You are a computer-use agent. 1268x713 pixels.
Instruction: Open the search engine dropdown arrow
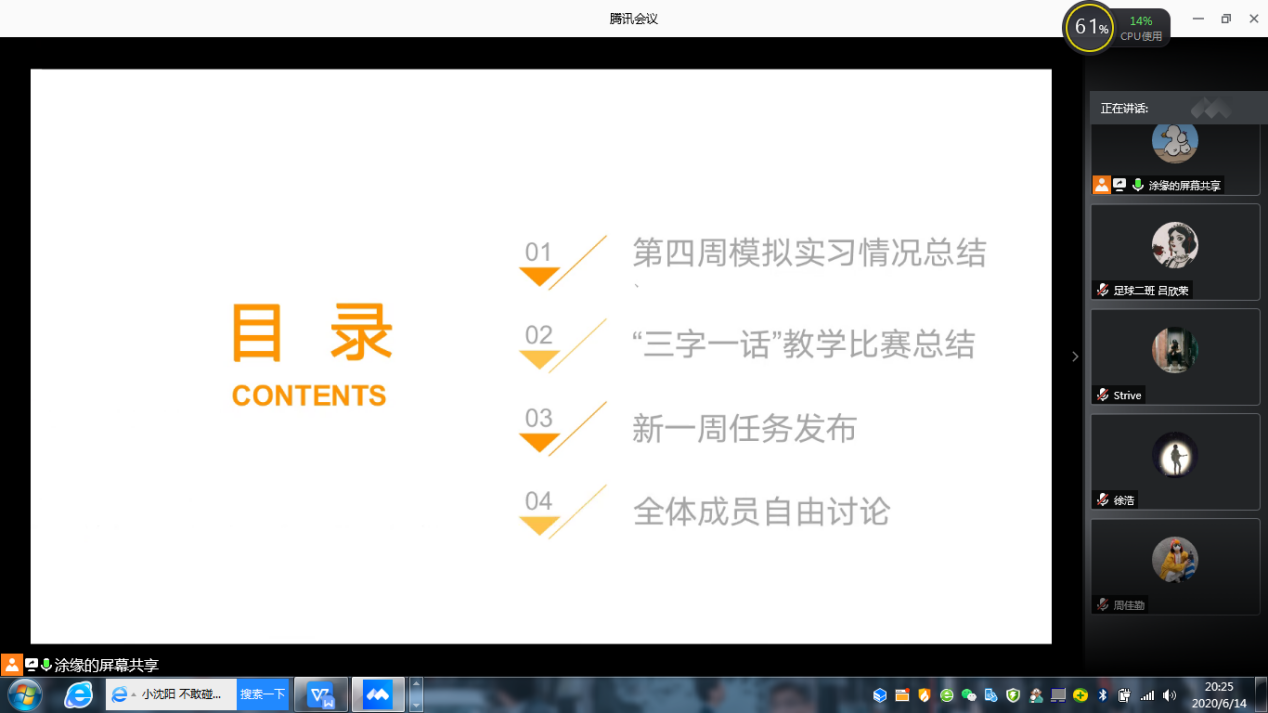click(134, 694)
